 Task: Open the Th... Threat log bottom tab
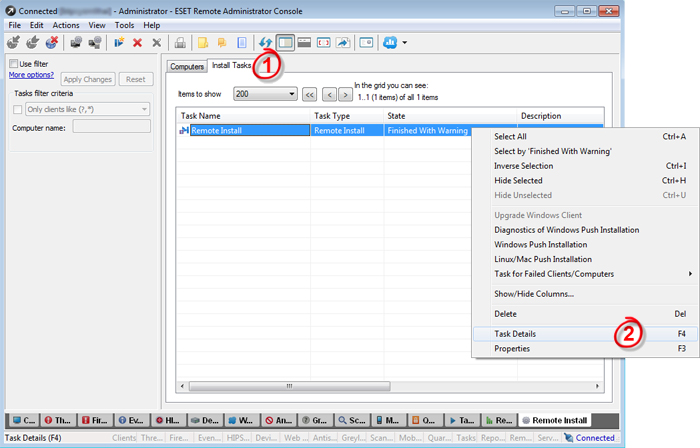58,420
